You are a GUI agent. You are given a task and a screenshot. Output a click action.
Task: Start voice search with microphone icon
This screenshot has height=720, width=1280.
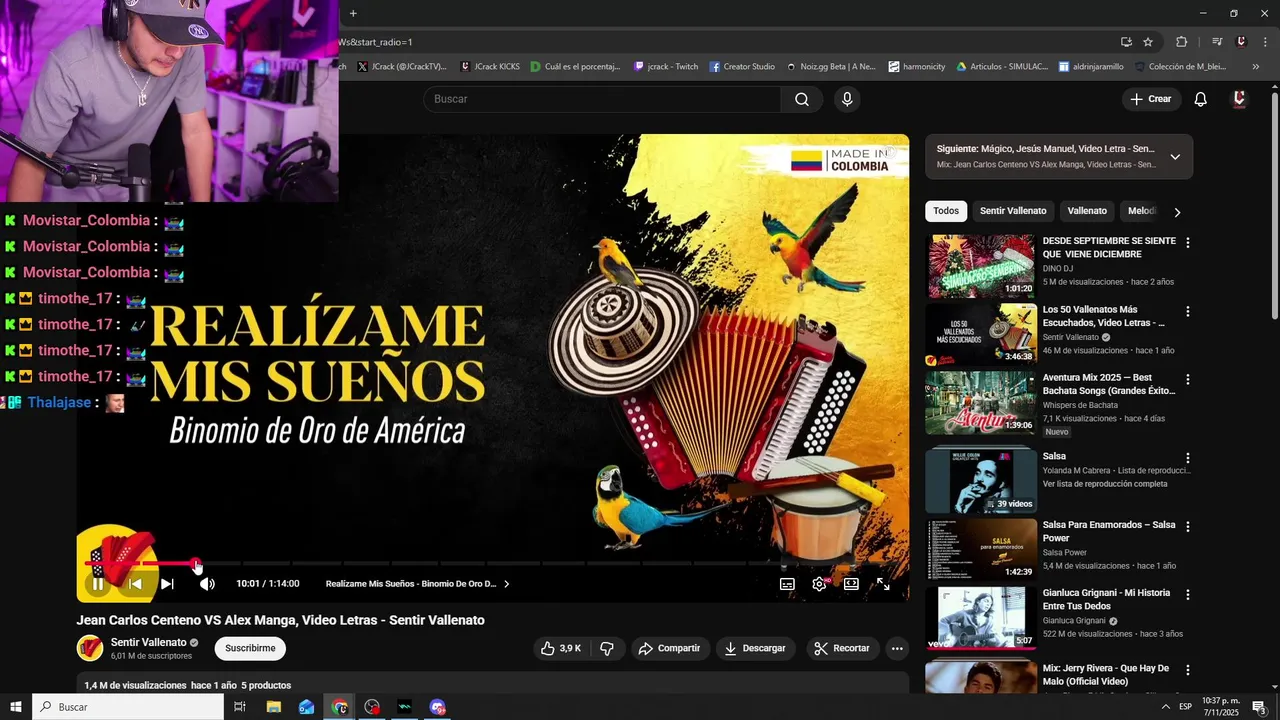coord(847,99)
